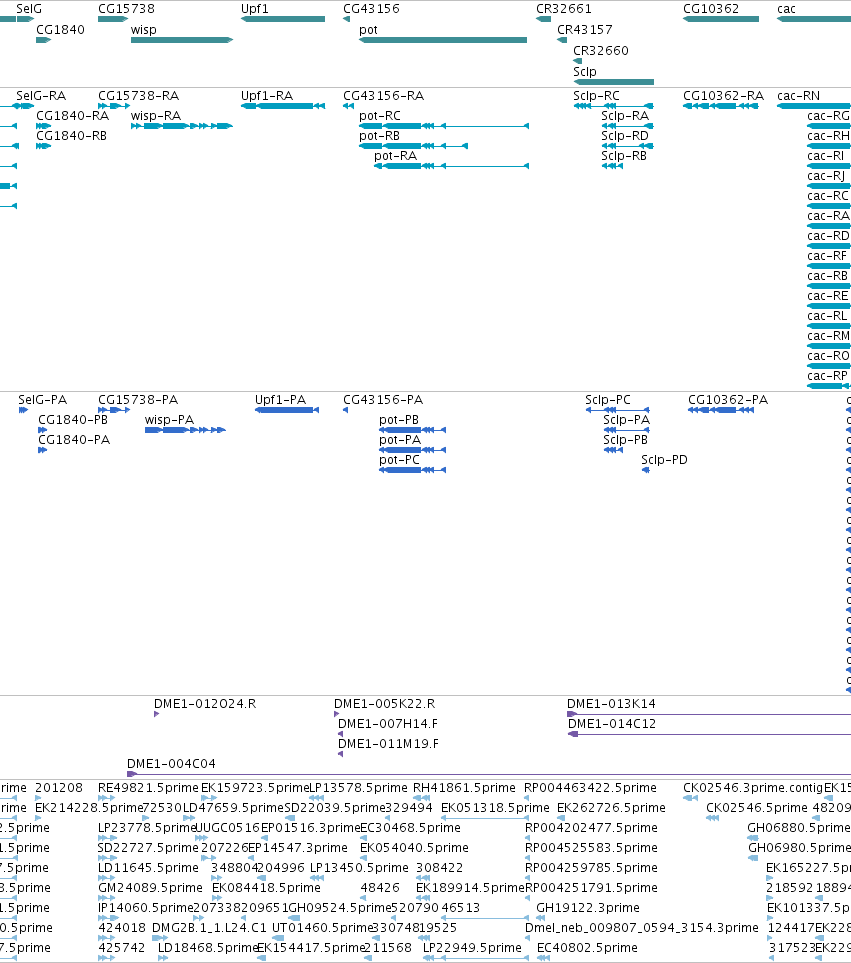This screenshot has height=963, width=851.
Task: Select the LP13578.5prime EST label
Action: click(x=359, y=787)
